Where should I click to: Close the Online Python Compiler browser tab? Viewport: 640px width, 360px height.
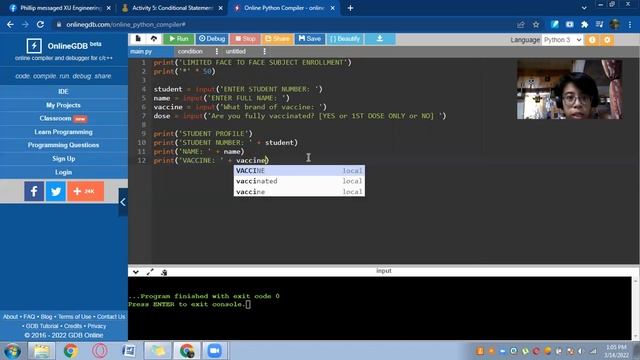point(333,8)
